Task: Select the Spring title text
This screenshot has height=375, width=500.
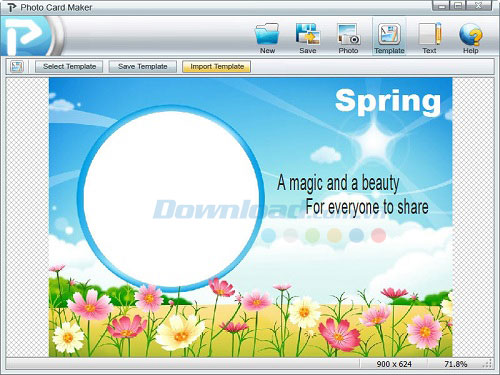Action: tap(388, 102)
